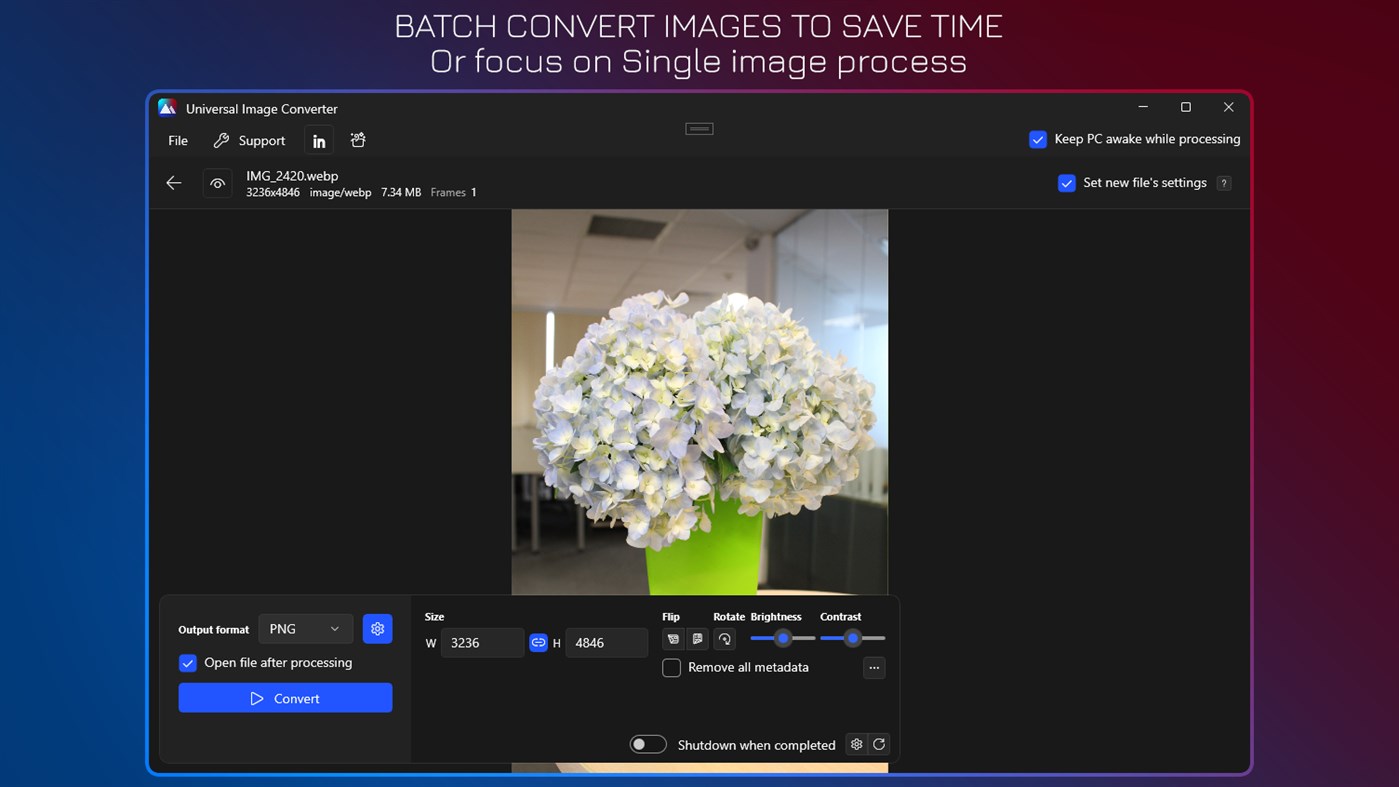
Task: Open the preview with the eye icon
Action: (217, 183)
